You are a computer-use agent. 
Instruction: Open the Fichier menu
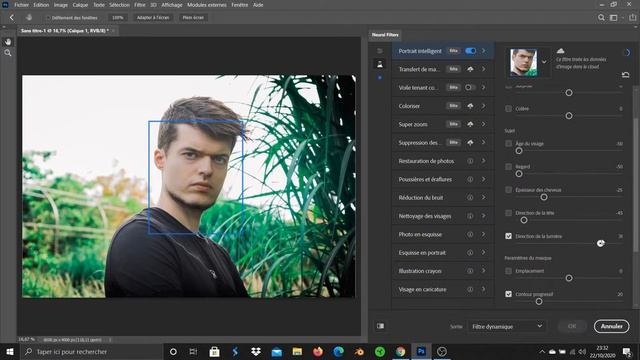coord(22,5)
